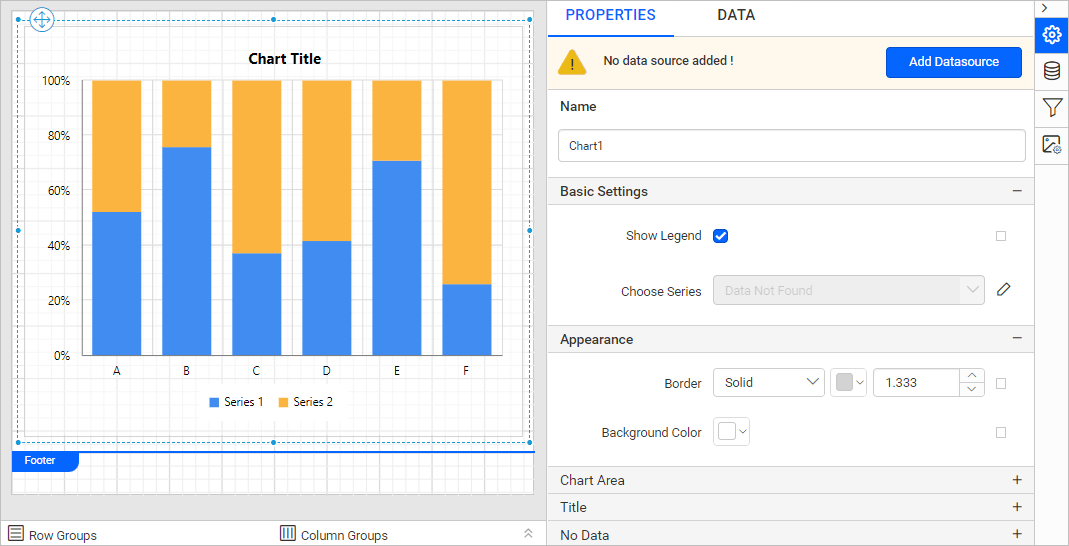Select the PROPERTIES tab
The width and height of the screenshot is (1069, 546).
point(610,15)
